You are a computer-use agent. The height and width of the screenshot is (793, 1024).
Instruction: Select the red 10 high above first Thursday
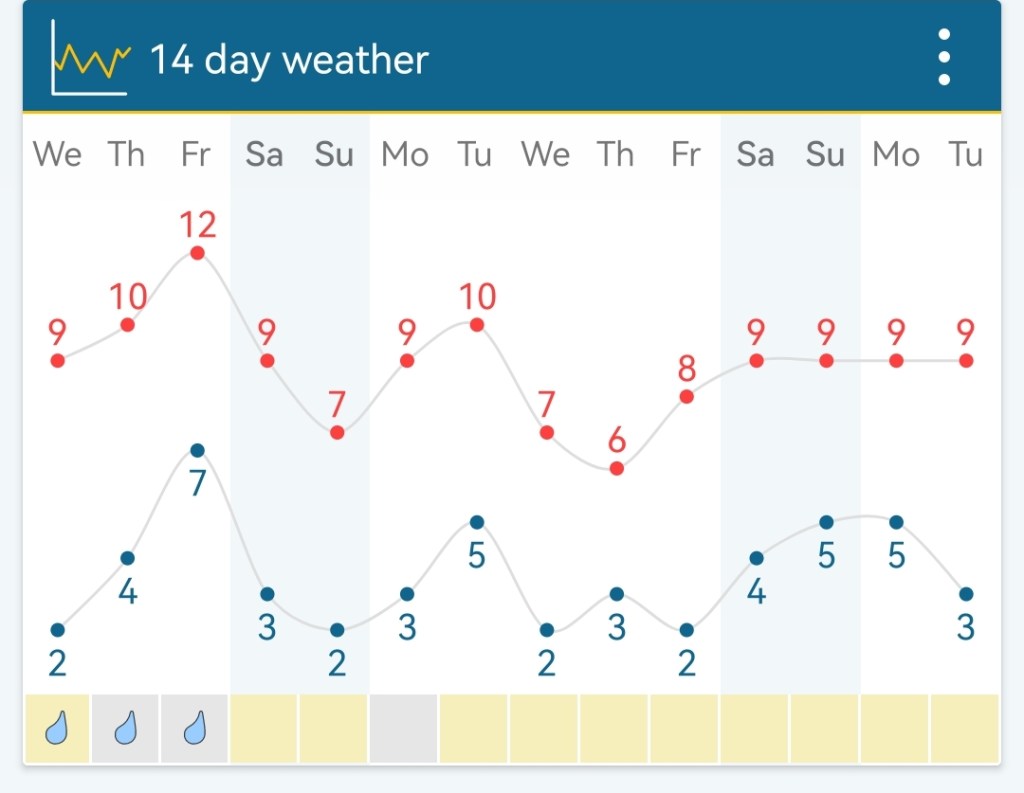(x=127, y=325)
